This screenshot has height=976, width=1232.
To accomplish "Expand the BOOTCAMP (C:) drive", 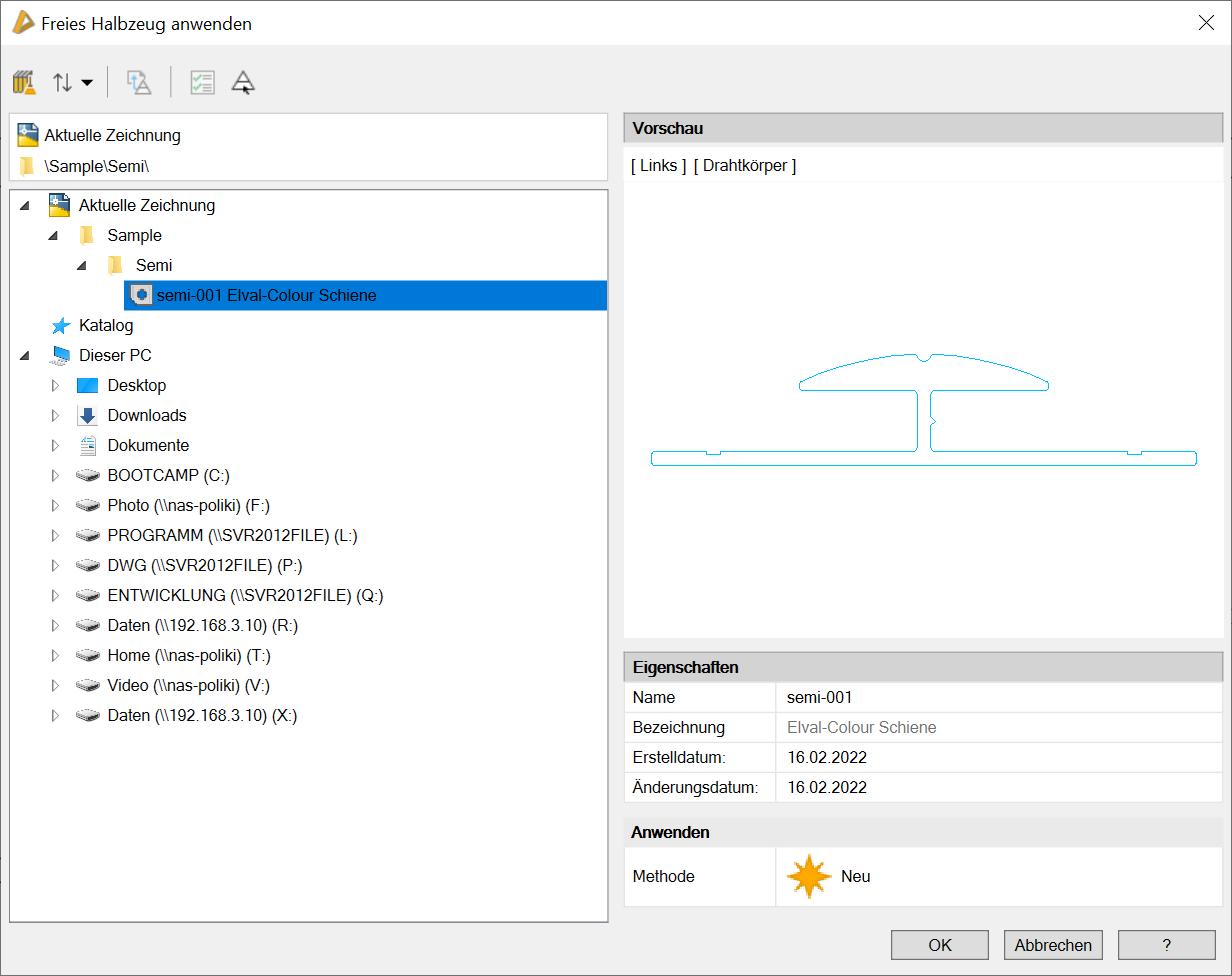I will click(55, 476).
